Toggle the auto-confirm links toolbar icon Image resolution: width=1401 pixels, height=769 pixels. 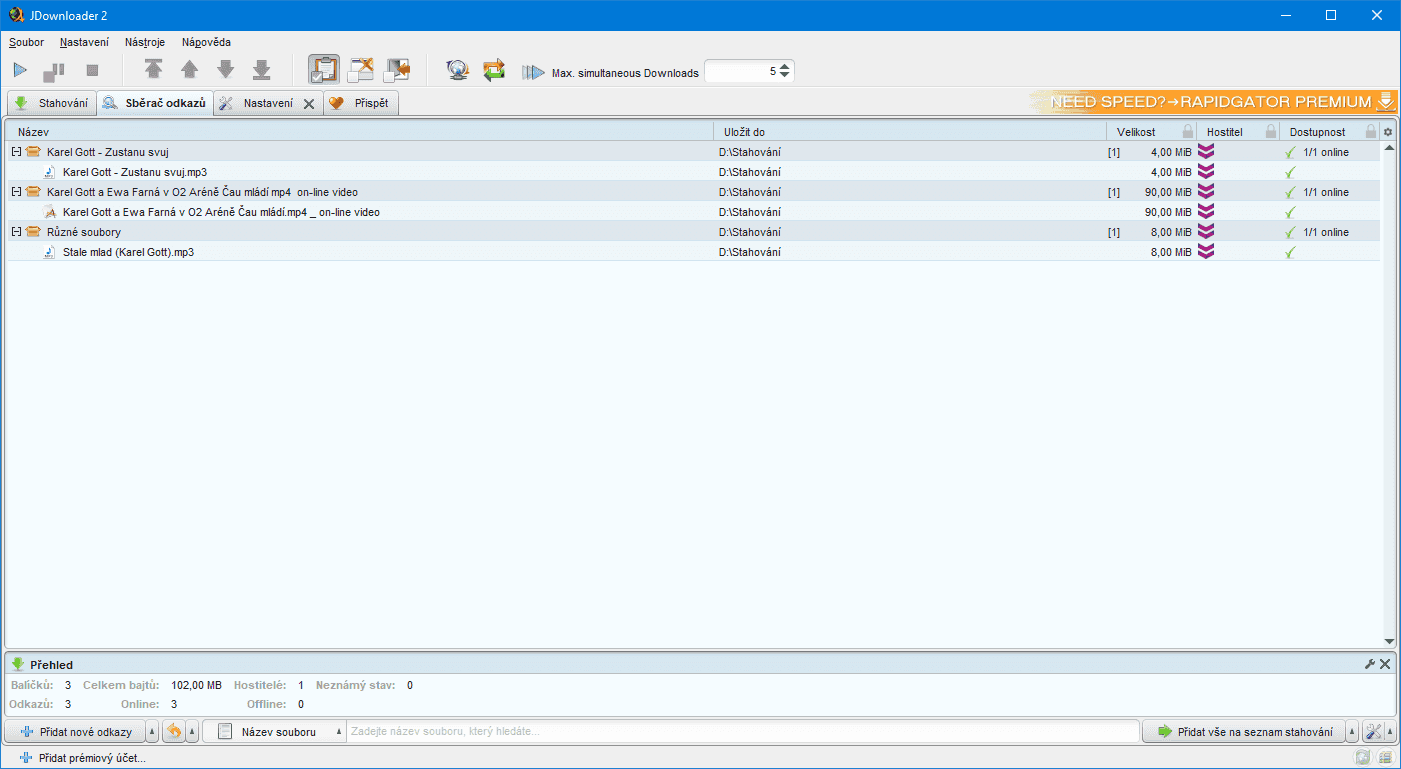[x=360, y=70]
